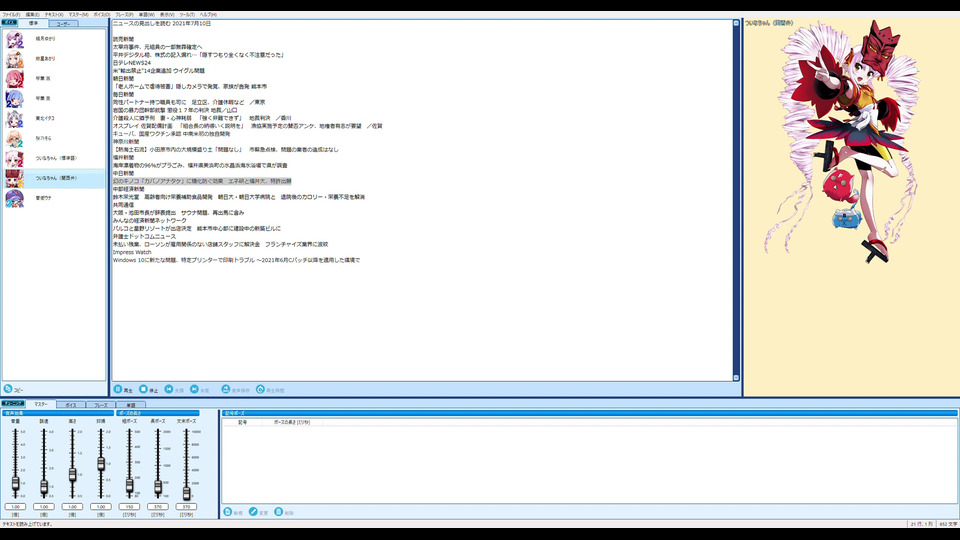The width and height of the screenshot is (960, 540).
Task: Open the 表示 menu
Action: point(167,14)
